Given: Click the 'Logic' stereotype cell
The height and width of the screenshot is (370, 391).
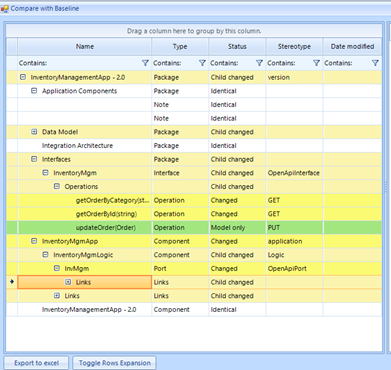Looking at the screenshot, I should (294, 255).
